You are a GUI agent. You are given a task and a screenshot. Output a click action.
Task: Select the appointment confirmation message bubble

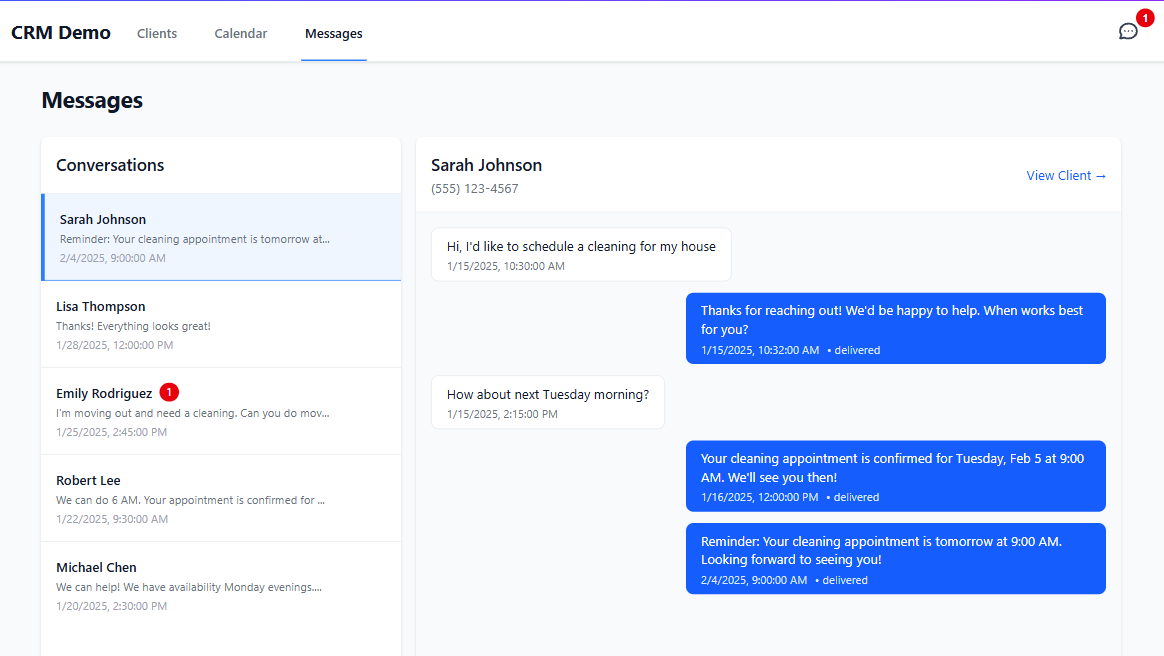point(895,476)
